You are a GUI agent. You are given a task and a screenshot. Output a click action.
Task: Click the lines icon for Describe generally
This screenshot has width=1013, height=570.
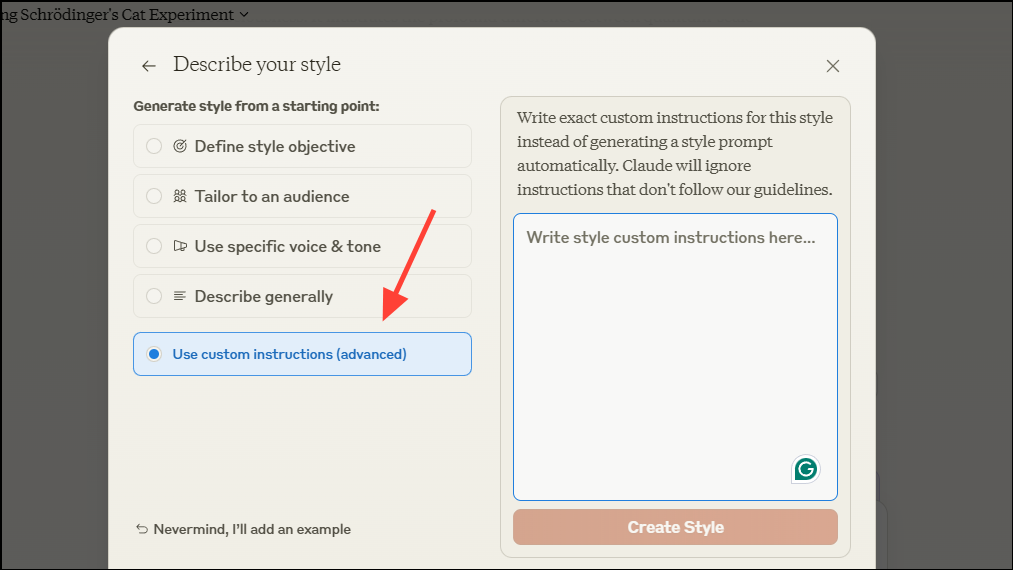[x=180, y=296]
